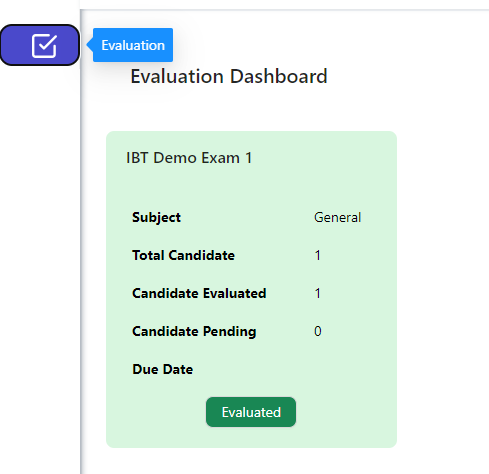Select the Candidate Pending value 0

coord(318,331)
